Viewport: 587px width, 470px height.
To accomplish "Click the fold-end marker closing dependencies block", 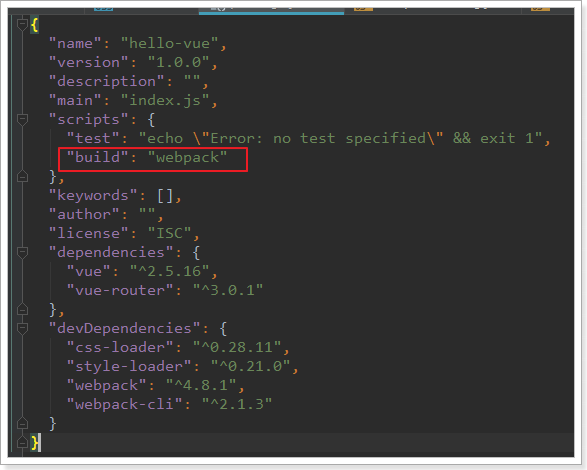I will [x=22, y=310].
